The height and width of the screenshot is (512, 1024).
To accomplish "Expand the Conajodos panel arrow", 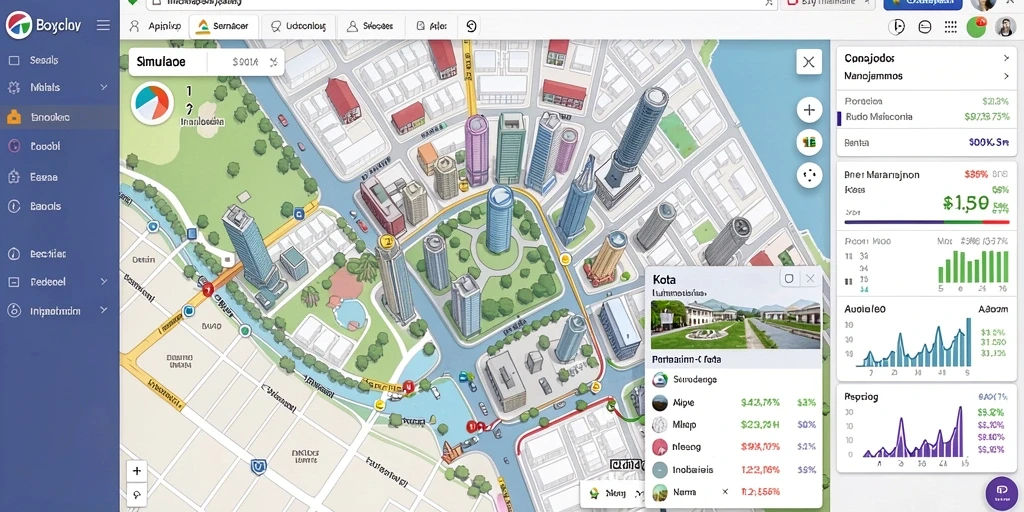I will coord(1006,58).
